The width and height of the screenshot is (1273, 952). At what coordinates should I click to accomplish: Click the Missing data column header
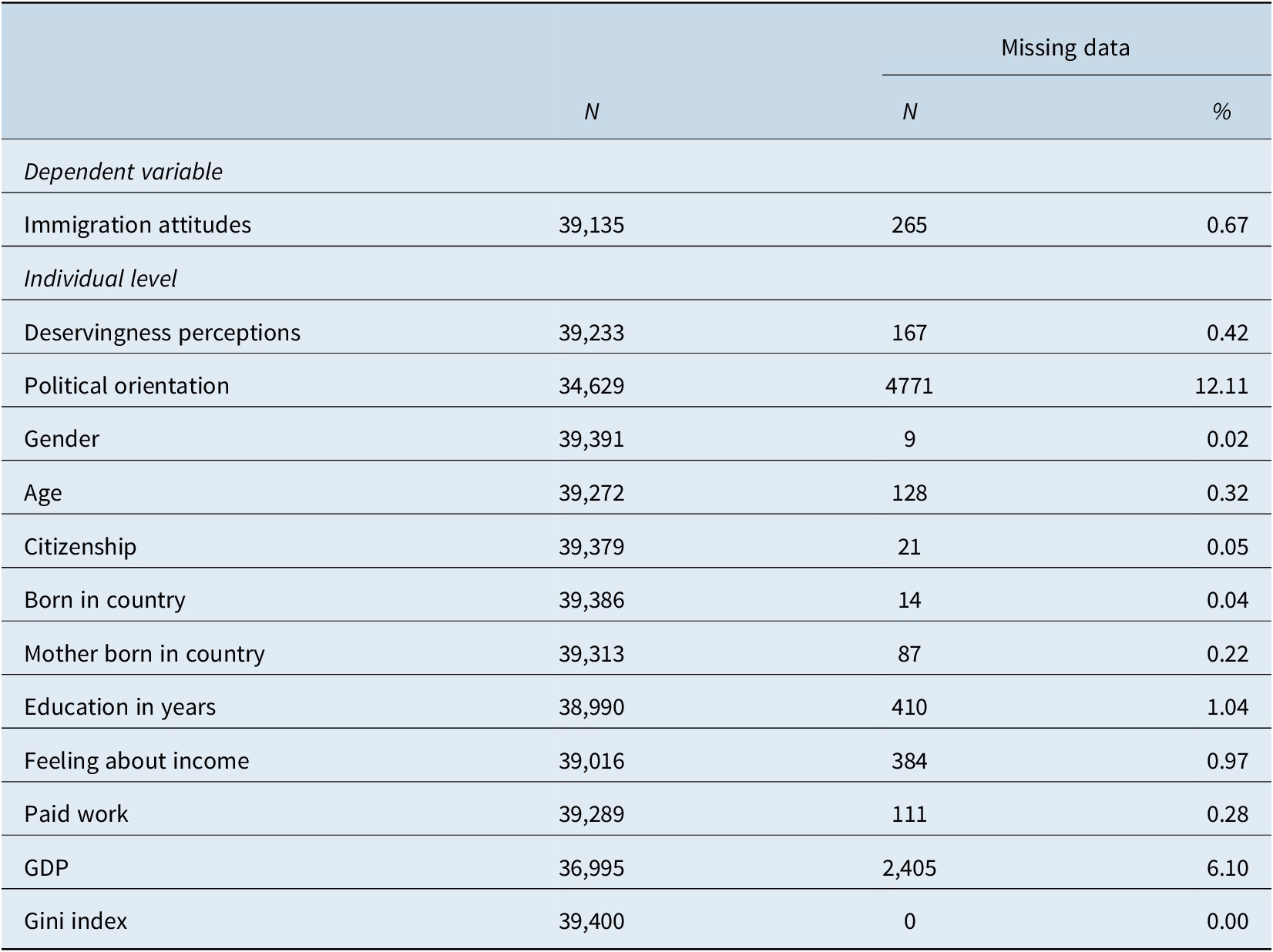tap(1065, 48)
